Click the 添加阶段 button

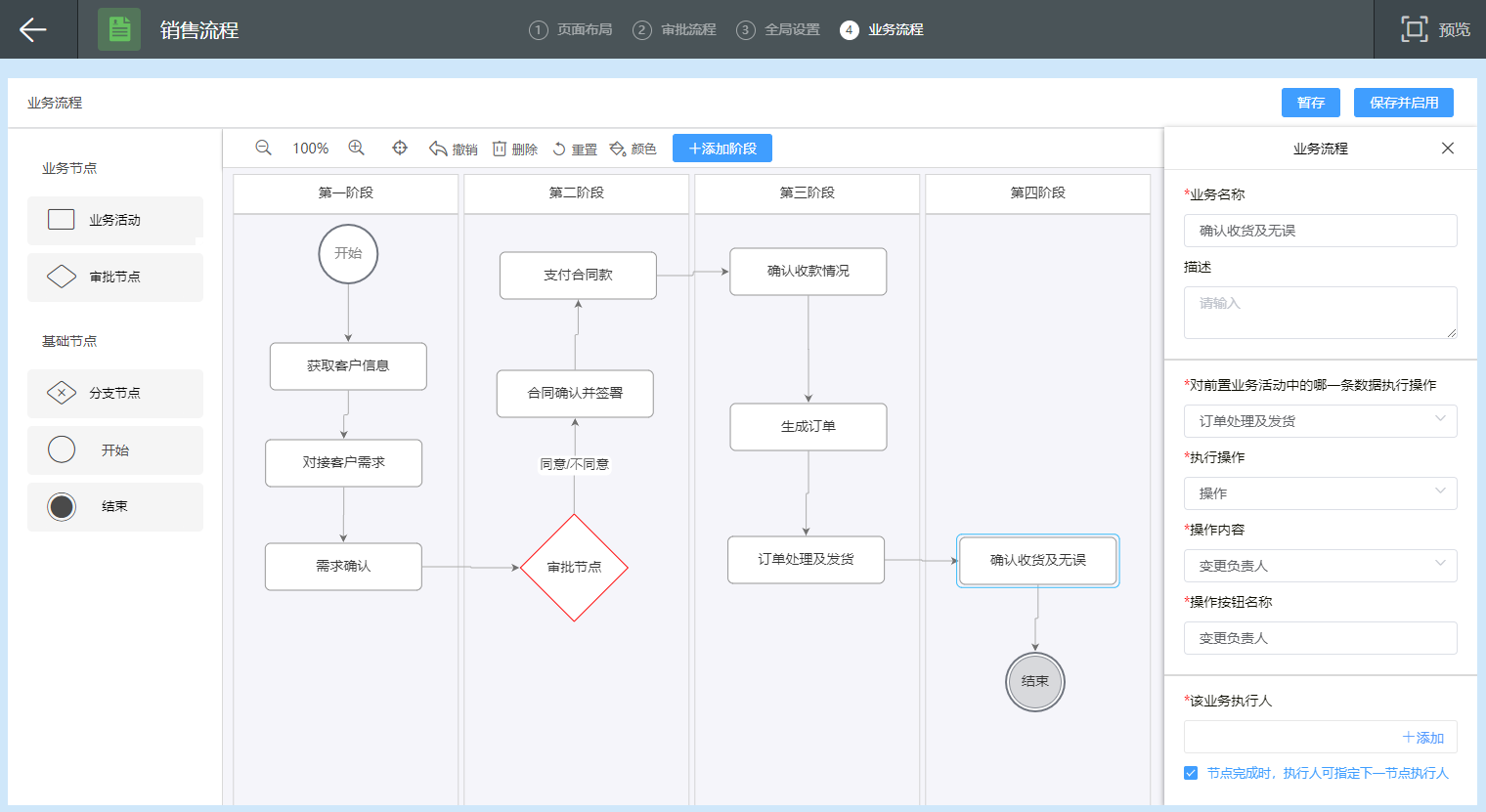[x=722, y=149]
